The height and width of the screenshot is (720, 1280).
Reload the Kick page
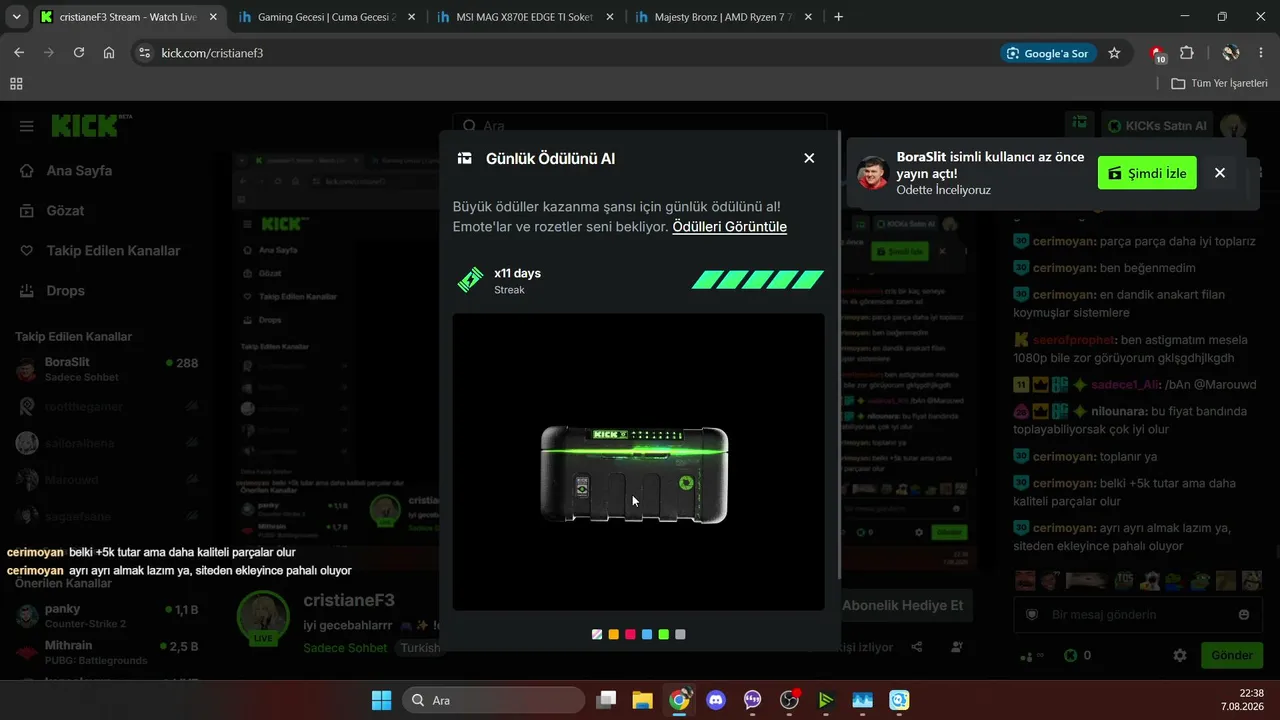(79, 53)
